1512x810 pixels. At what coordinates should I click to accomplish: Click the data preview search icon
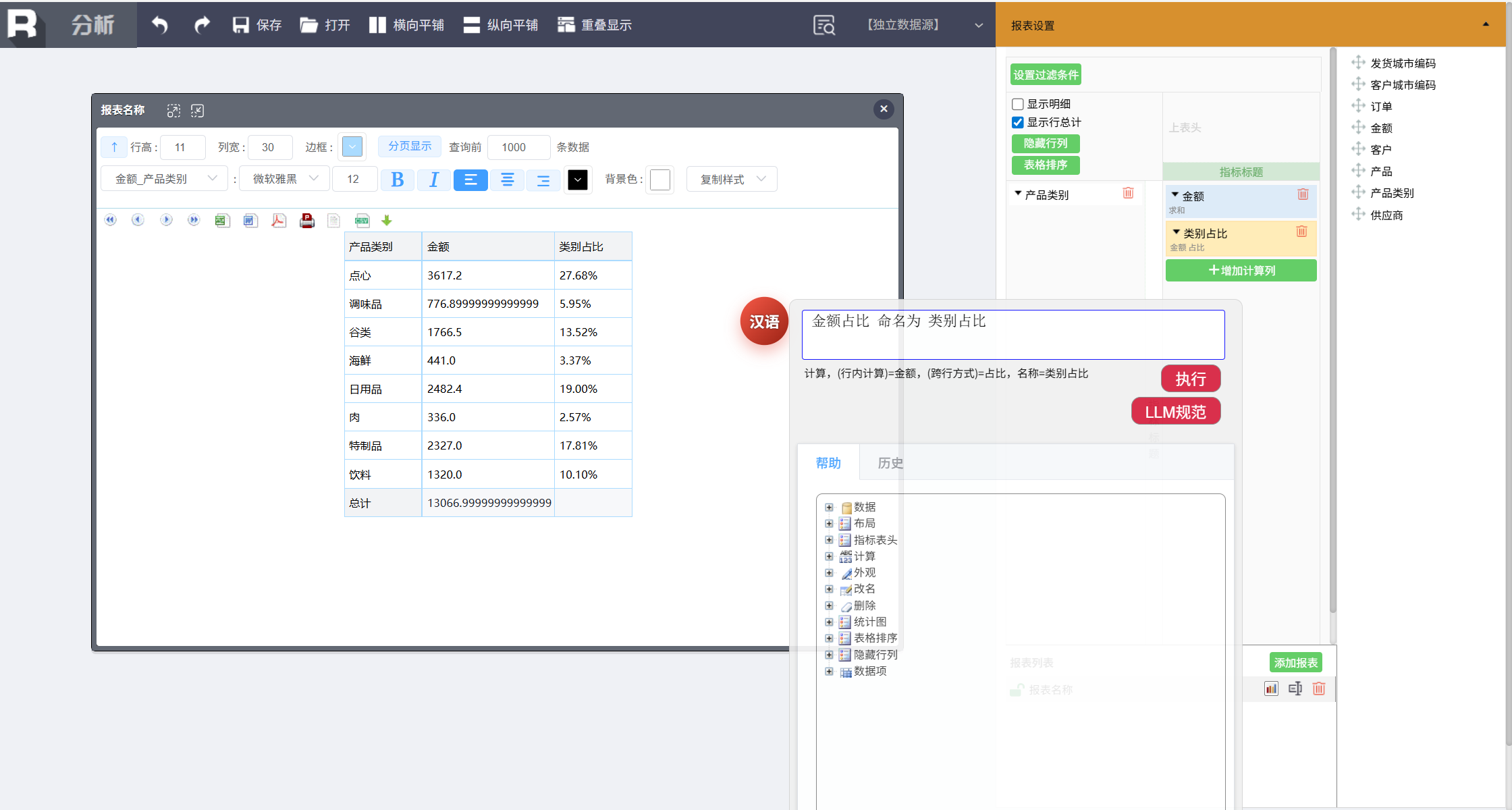coord(823,25)
